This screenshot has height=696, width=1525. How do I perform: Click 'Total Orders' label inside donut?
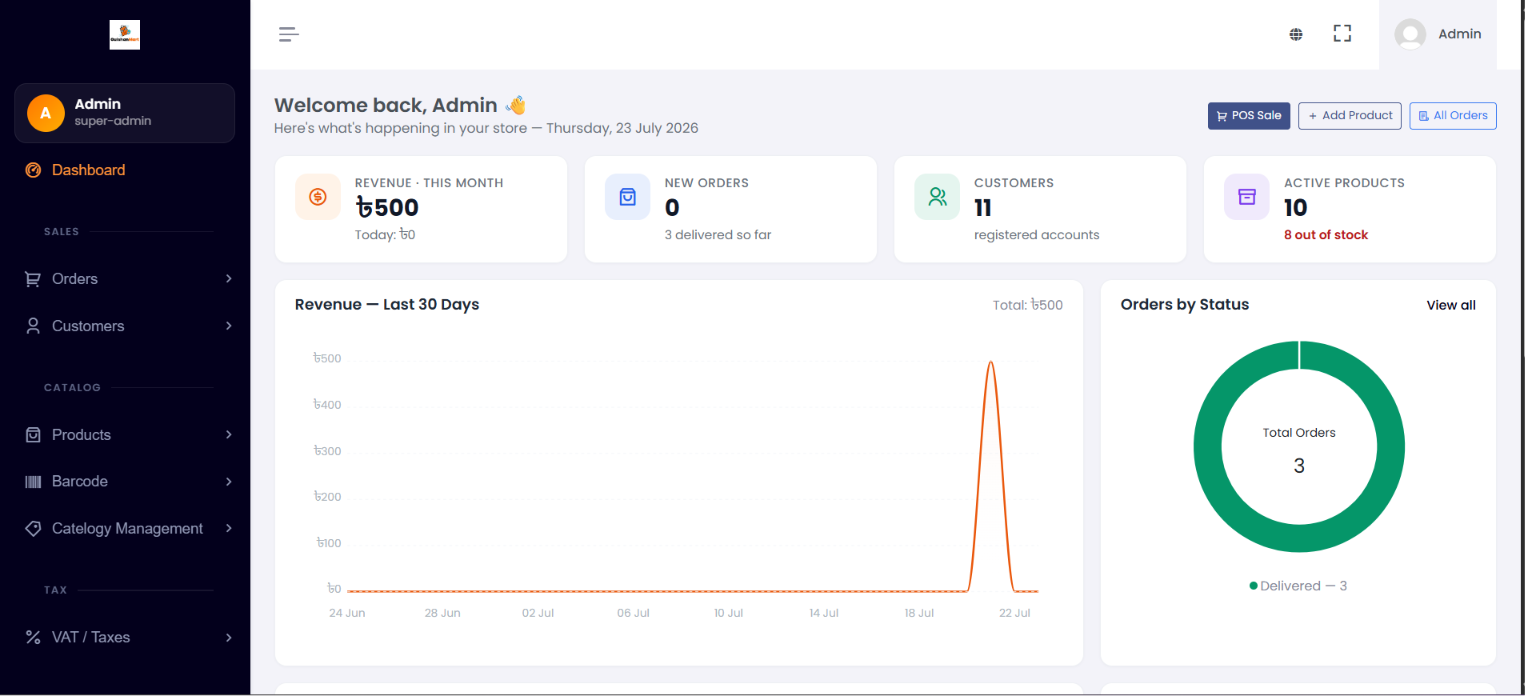click(x=1299, y=433)
